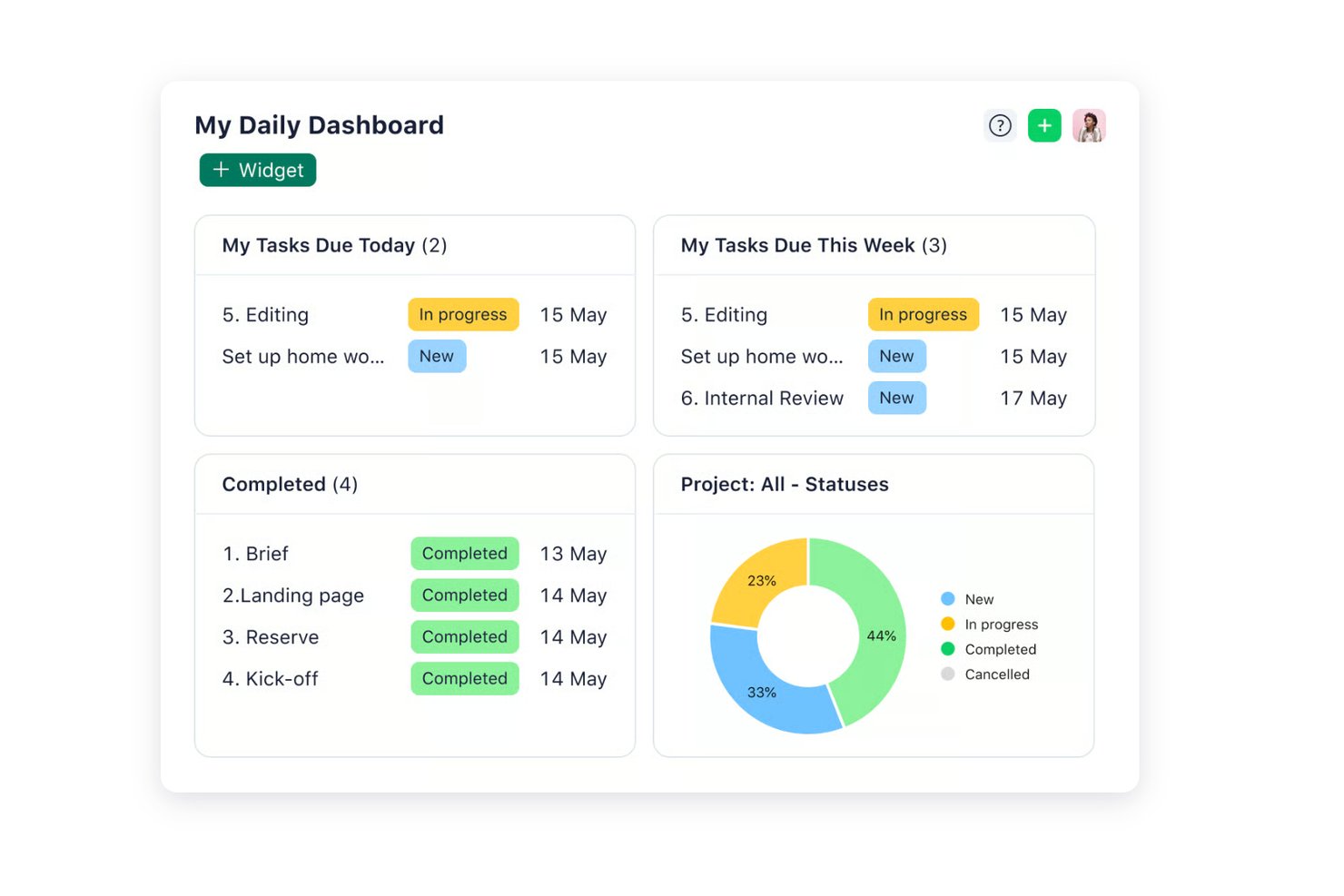1344x896 pixels.
Task: Open My Tasks Due This Week header
Action: [814, 245]
